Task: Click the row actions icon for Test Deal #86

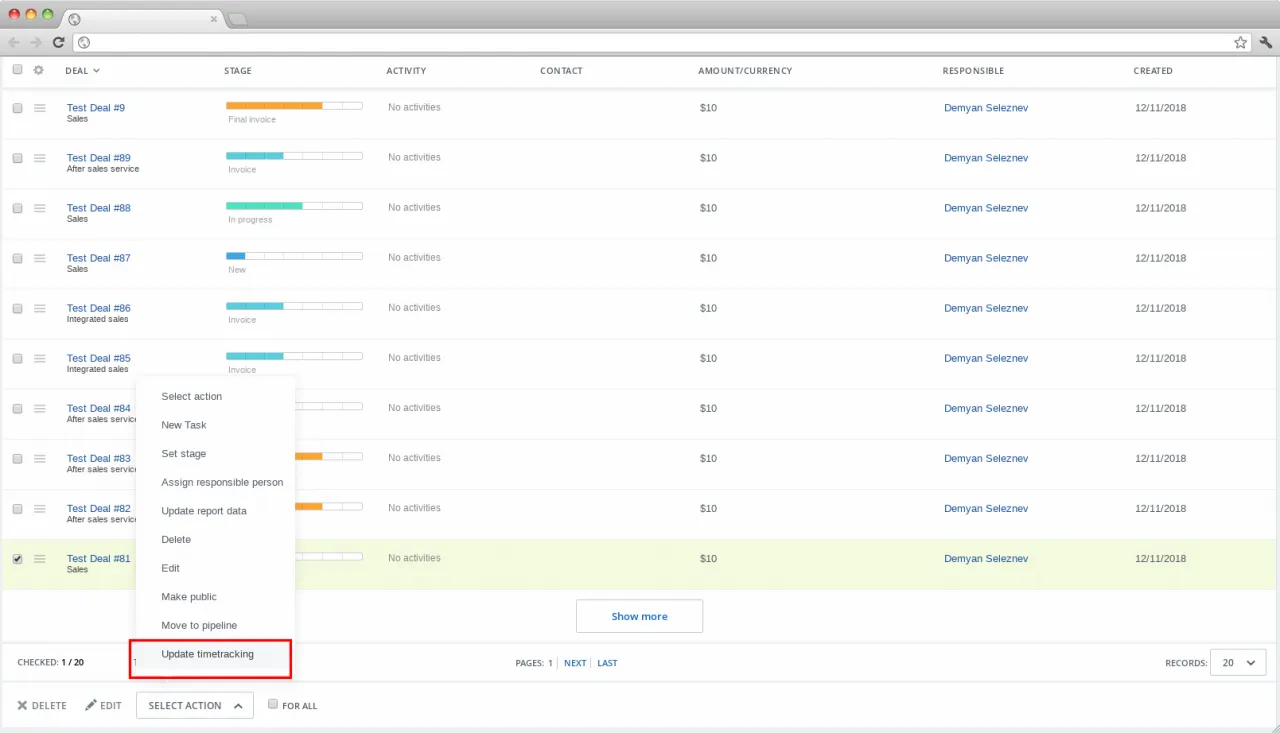Action: click(40, 308)
